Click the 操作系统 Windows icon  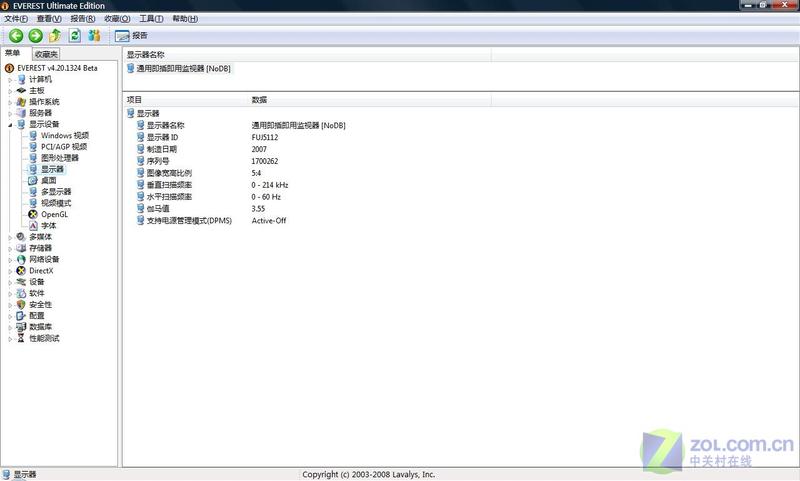(21, 102)
